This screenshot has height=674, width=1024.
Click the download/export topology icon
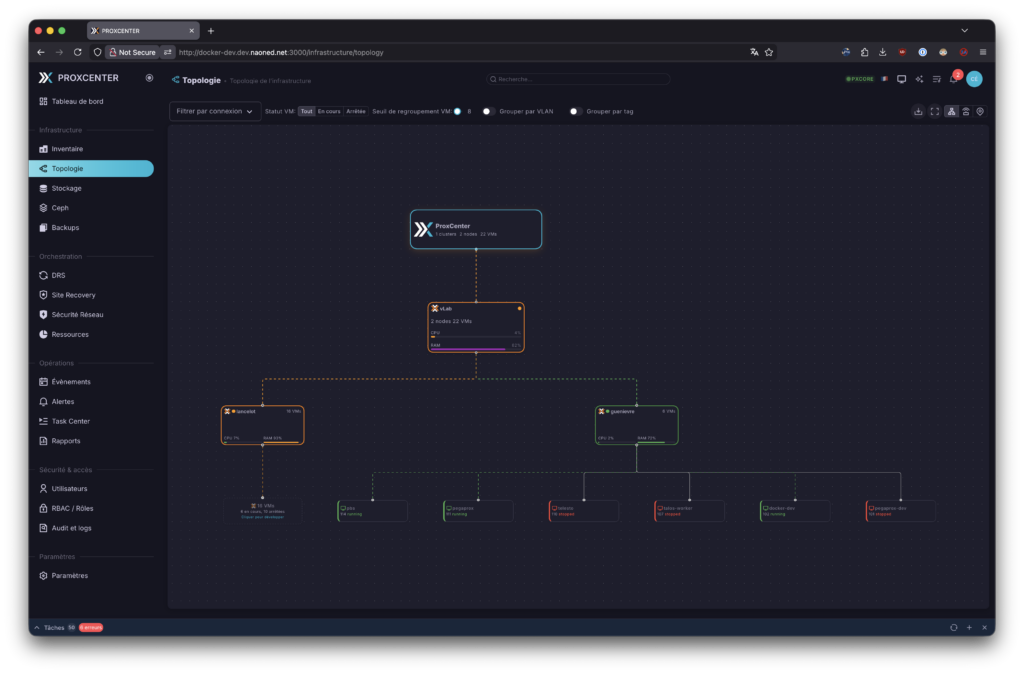(x=918, y=112)
